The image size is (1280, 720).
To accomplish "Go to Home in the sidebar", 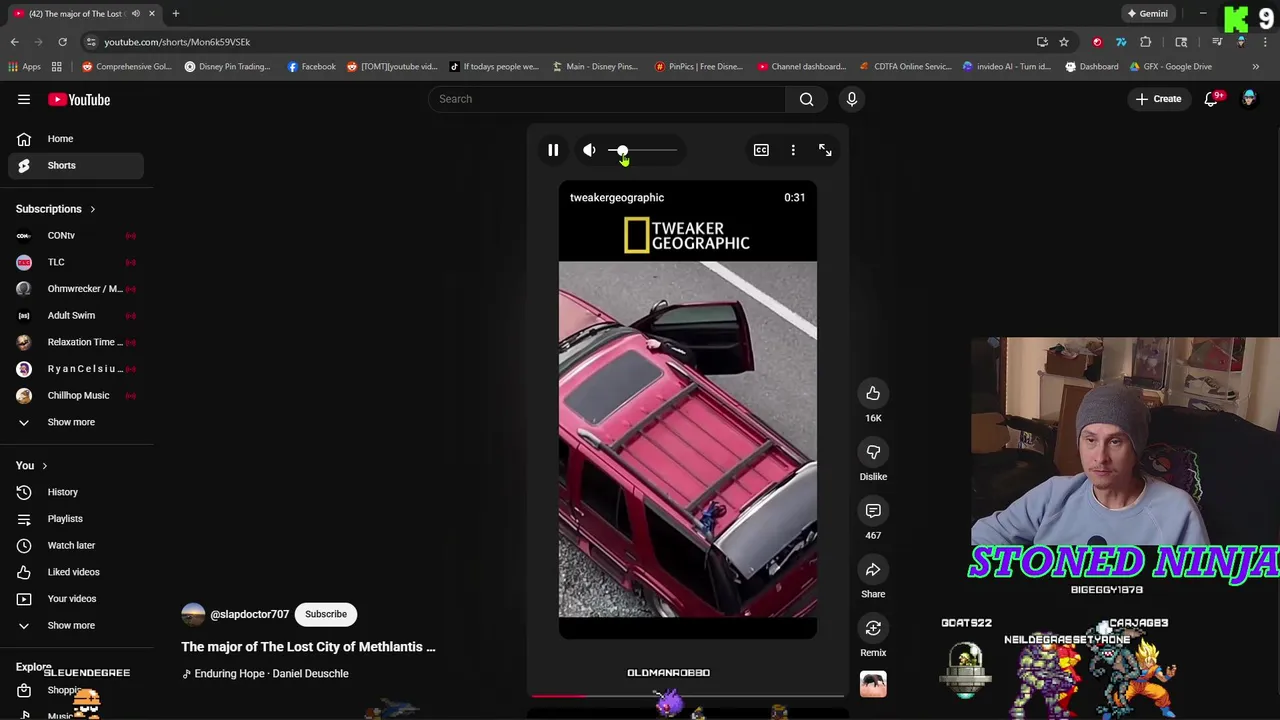I will pos(76,139).
